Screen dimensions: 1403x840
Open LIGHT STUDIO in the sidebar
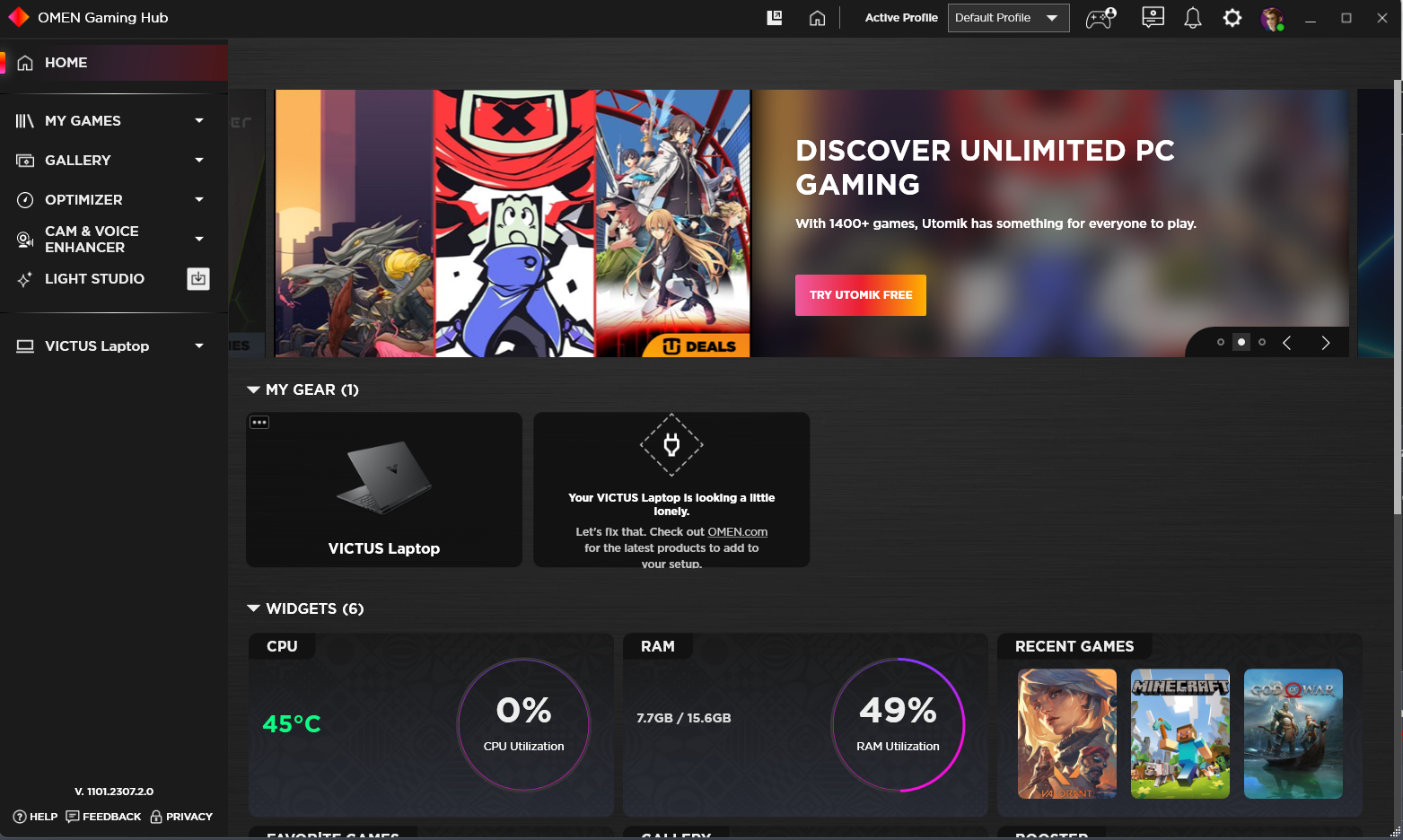[x=94, y=279]
